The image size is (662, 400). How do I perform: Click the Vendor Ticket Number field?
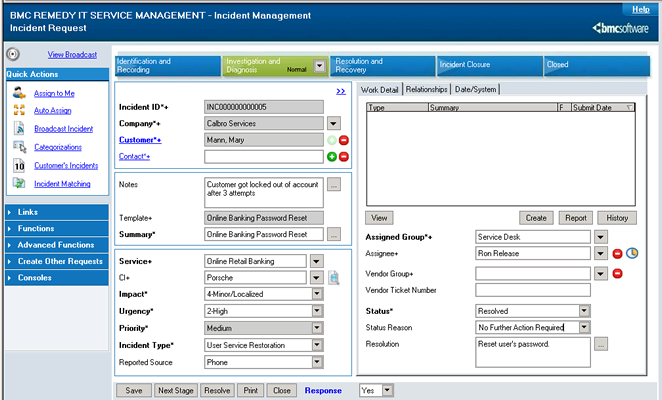point(533,290)
